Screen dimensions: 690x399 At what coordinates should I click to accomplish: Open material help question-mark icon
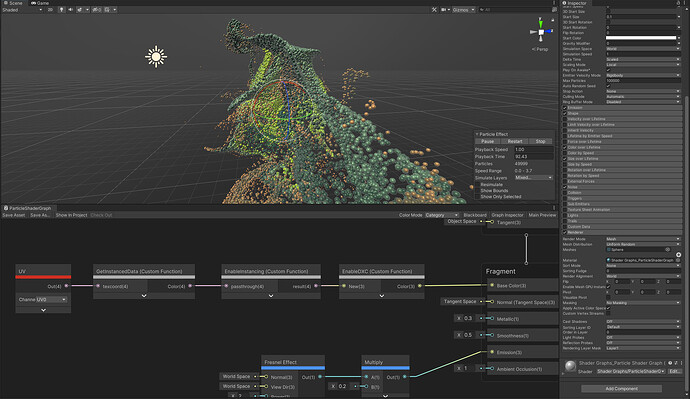click(670, 363)
